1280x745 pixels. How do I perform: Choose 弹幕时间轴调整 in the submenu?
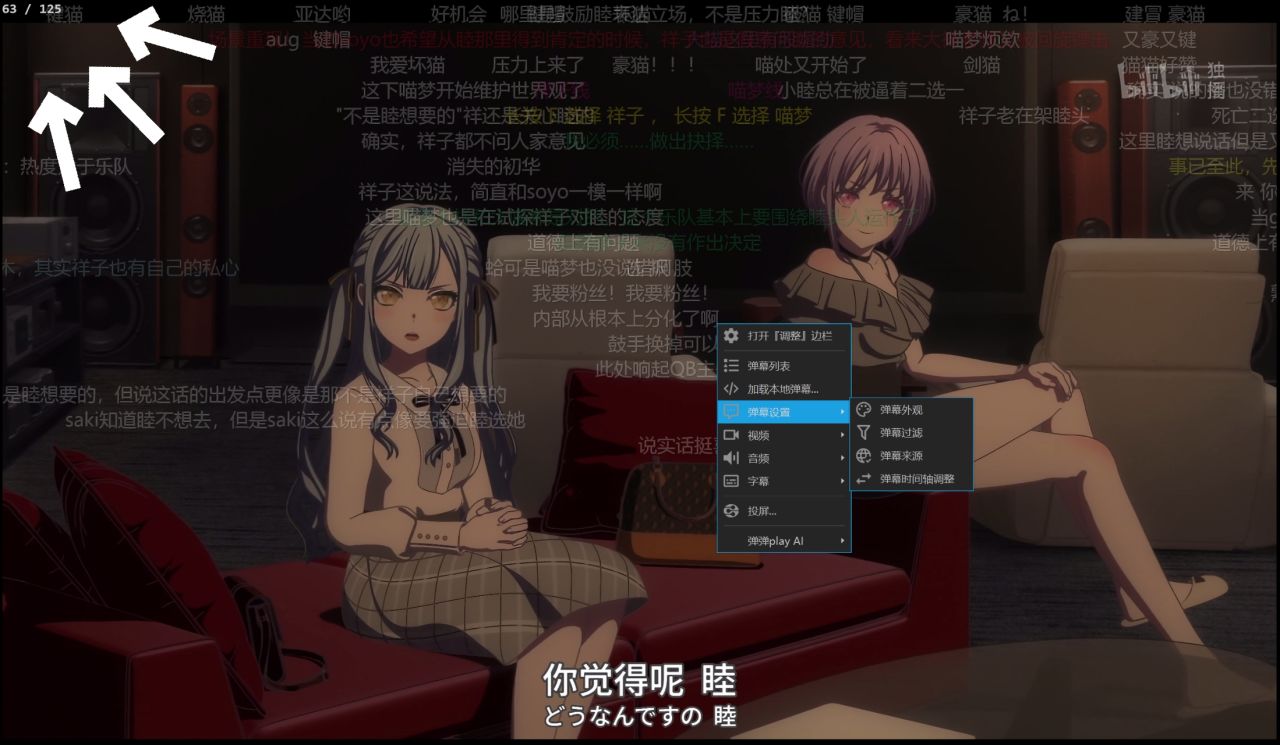point(911,479)
